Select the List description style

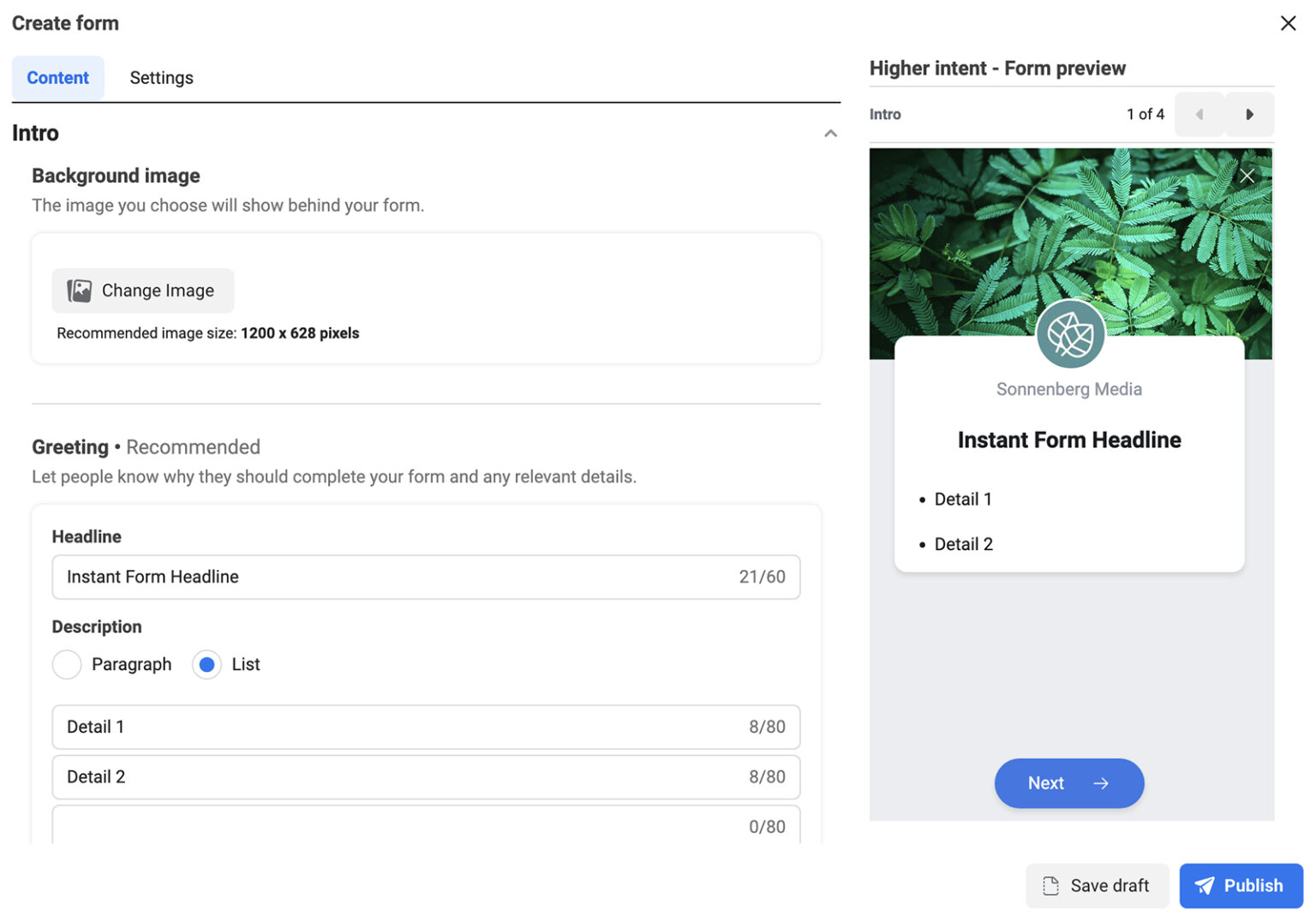pyautogui.click(x=206, y=664)
